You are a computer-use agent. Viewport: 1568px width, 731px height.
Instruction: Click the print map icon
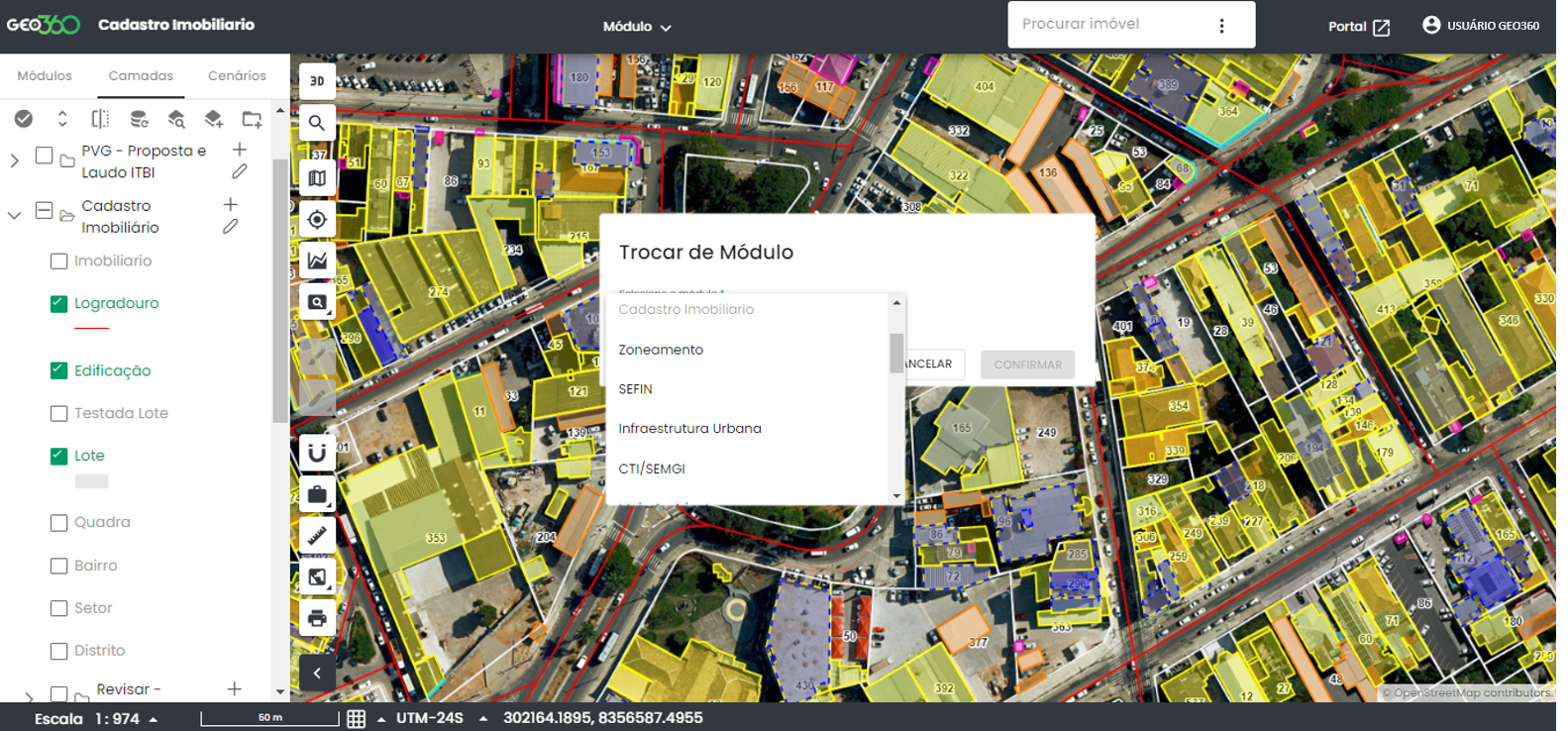pyautogui.click(x=317, y=619)
